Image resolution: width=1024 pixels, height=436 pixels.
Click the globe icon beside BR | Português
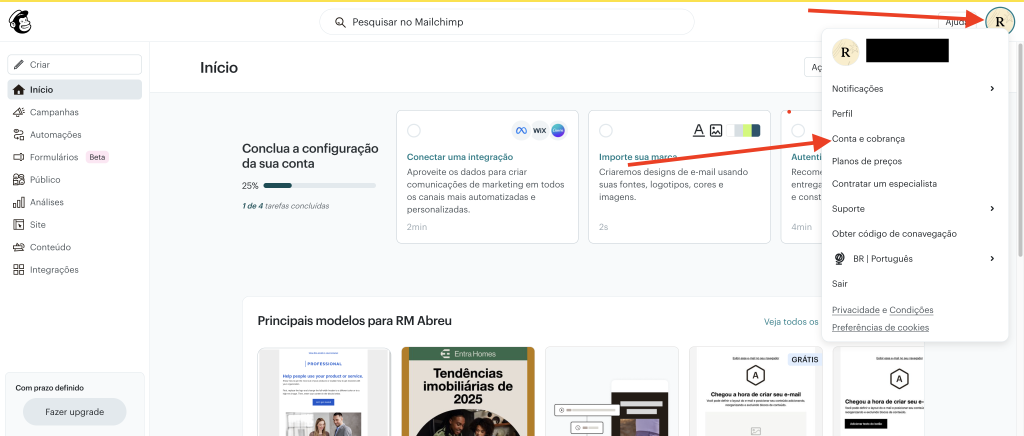[840, 258]
